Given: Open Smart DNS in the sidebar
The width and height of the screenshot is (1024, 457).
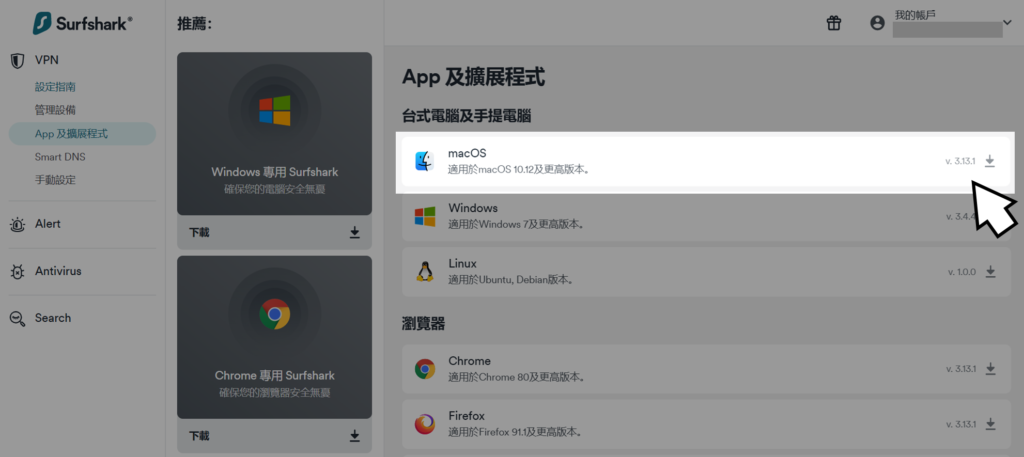Looking at the screenshot, I should click(x=60, y=157).
